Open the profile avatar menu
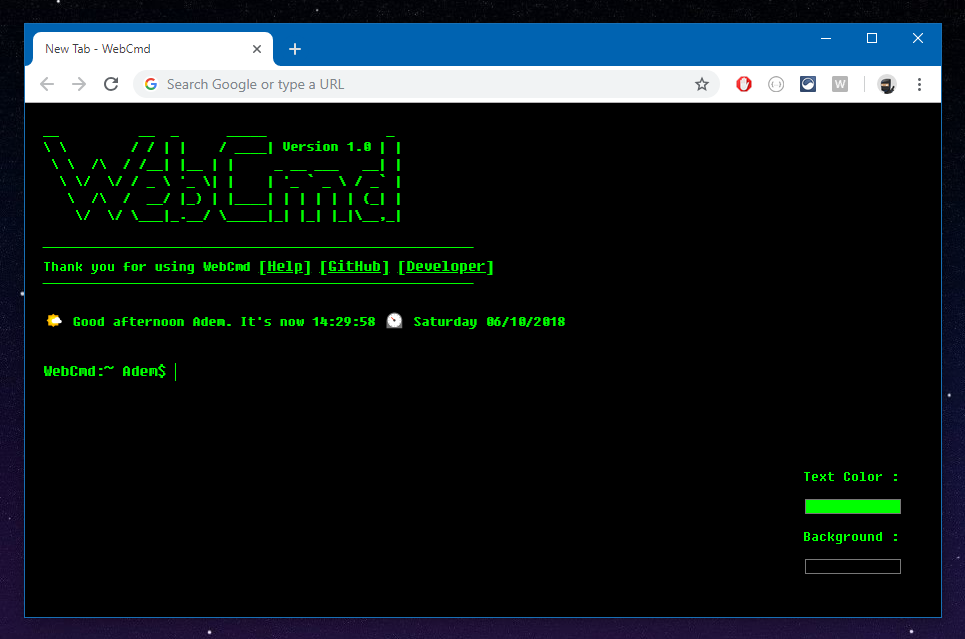Image resolution: width=965 pixels, height=639 pixels. 887,84
